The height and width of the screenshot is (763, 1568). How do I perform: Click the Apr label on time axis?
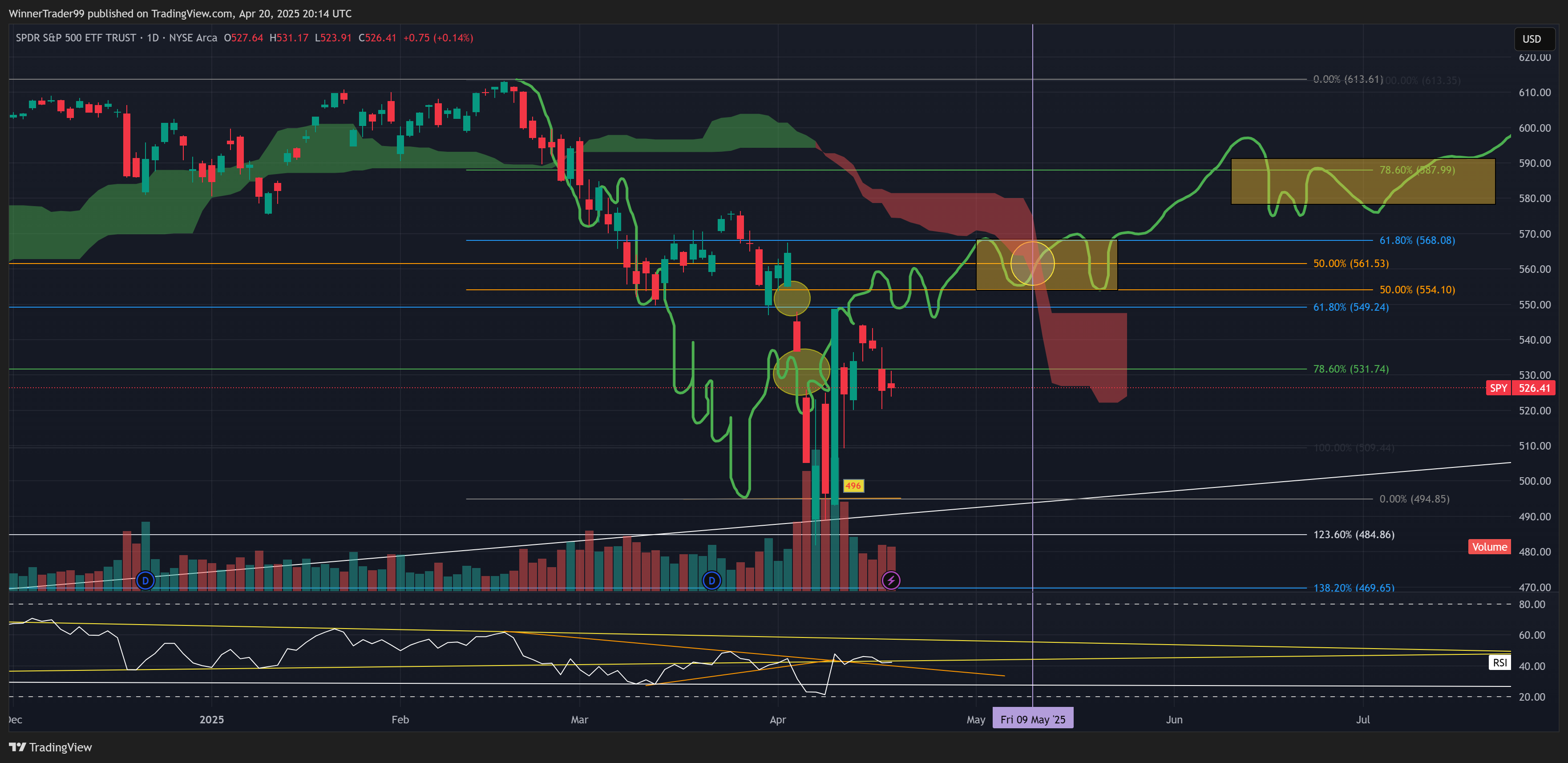point(777,719)
